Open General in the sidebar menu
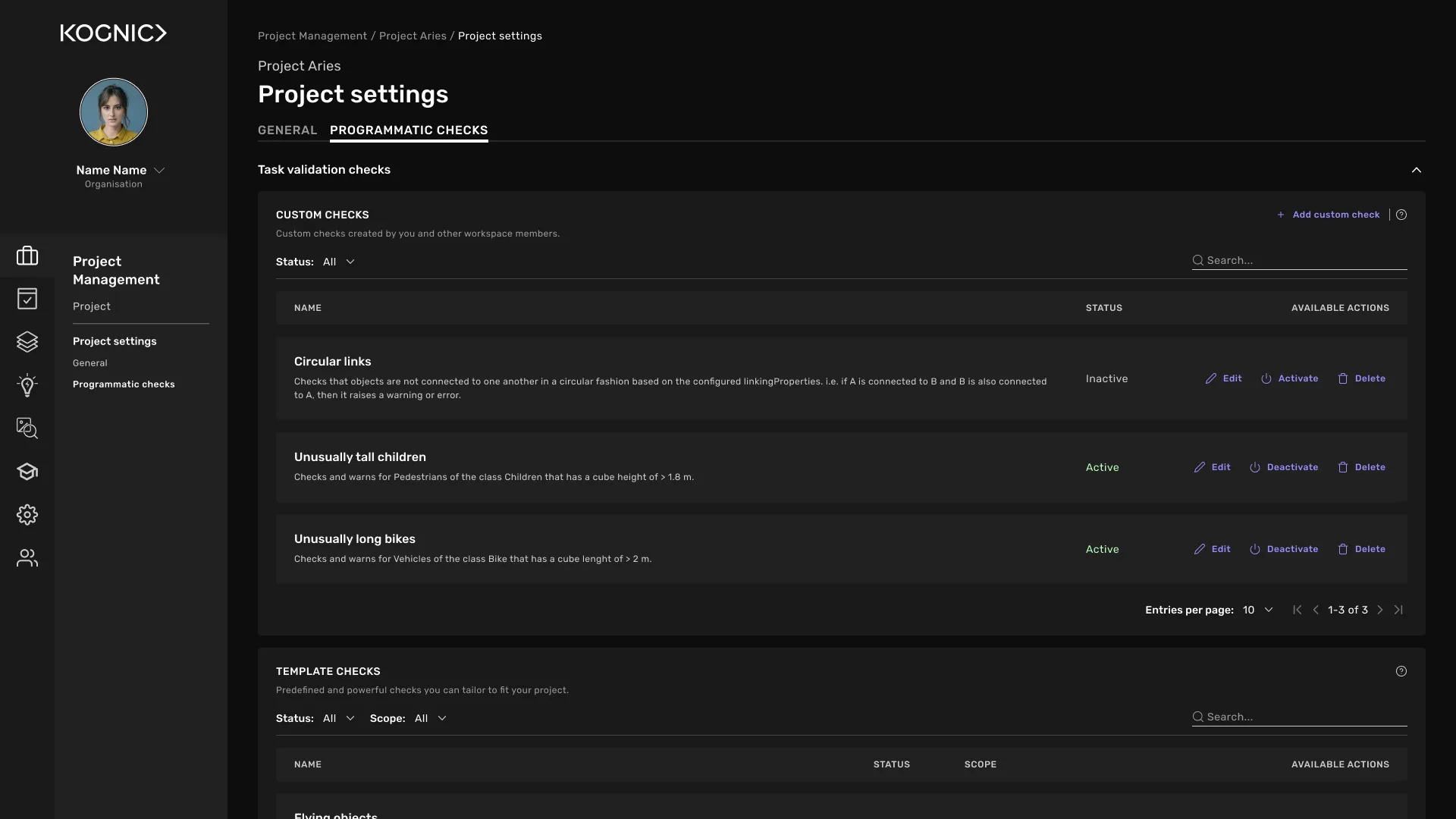The image size is (1456, 819). point(90,363)
